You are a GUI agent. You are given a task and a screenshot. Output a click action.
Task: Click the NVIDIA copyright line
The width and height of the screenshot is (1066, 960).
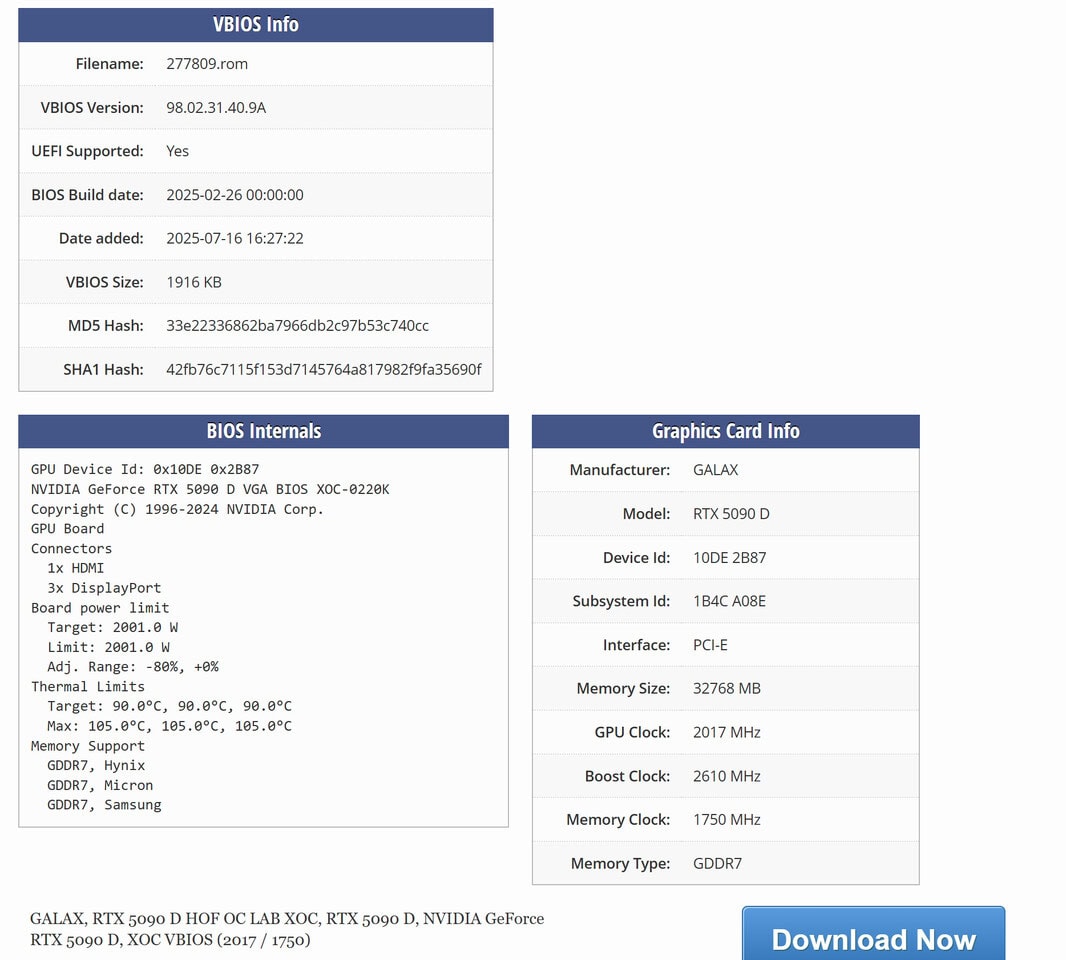tap(177, 509)
